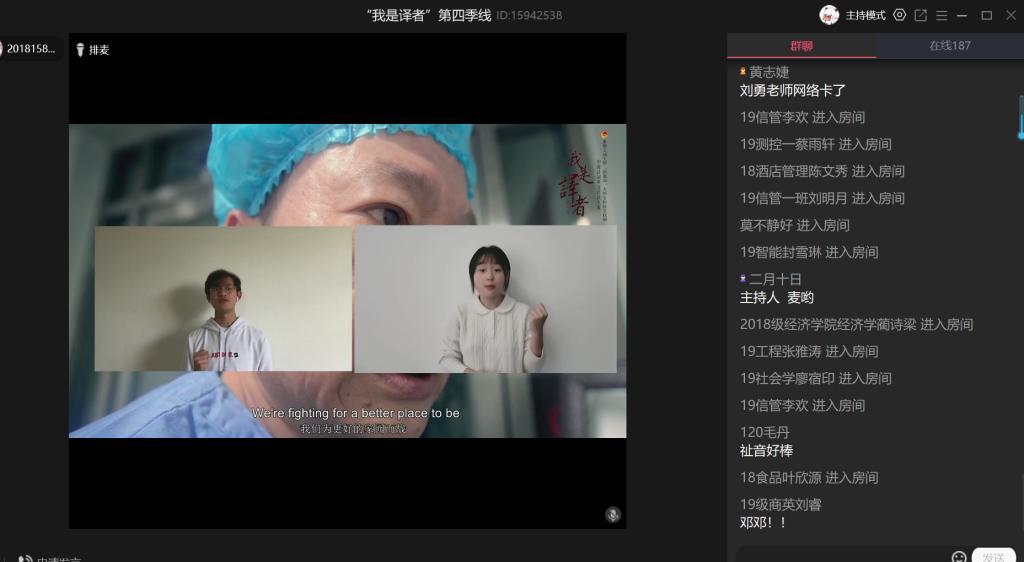The width and height of the screenshot is (1024, 562).
Task: Open the 在线187 online users tab
Action: point(949,46)
